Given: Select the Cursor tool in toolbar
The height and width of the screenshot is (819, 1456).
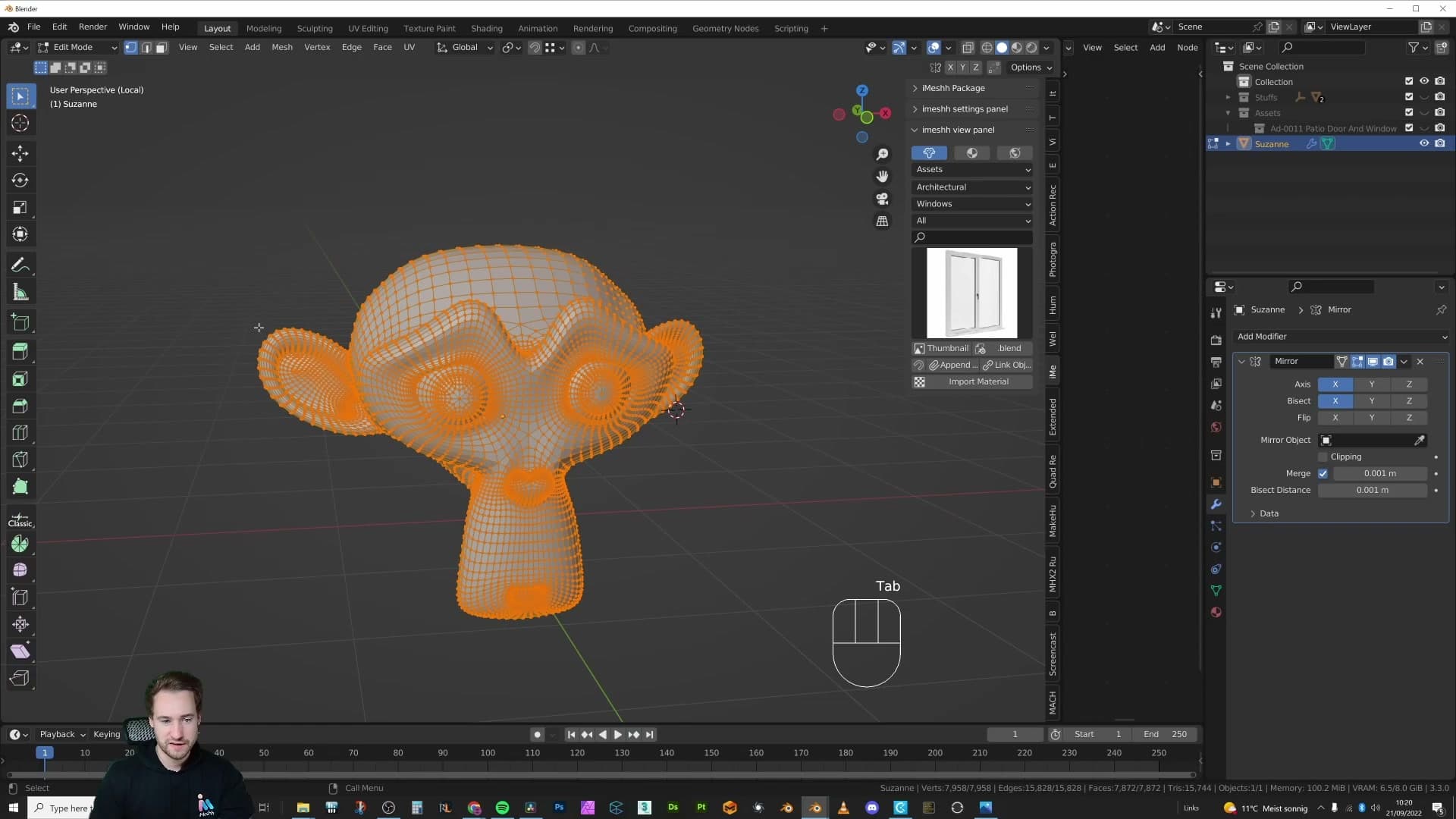Looking at the screenshot, I should [20, 123].
